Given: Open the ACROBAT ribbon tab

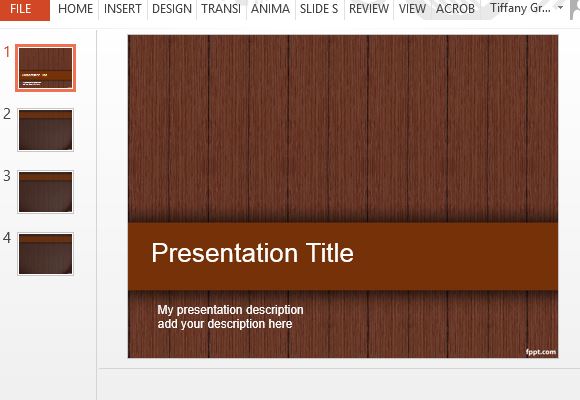Looking at the screenshot, I should coord(455,9).
